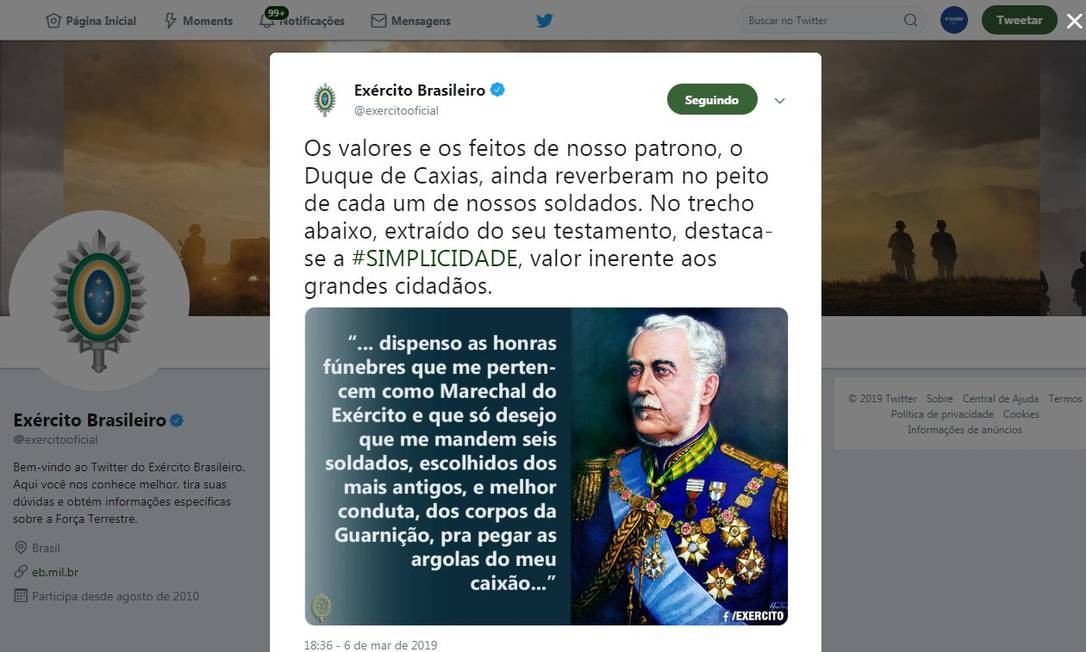Close the tweet overlay with the X
The width and height of the screenshot is (1086, 652).
[x=1074, y=21]
